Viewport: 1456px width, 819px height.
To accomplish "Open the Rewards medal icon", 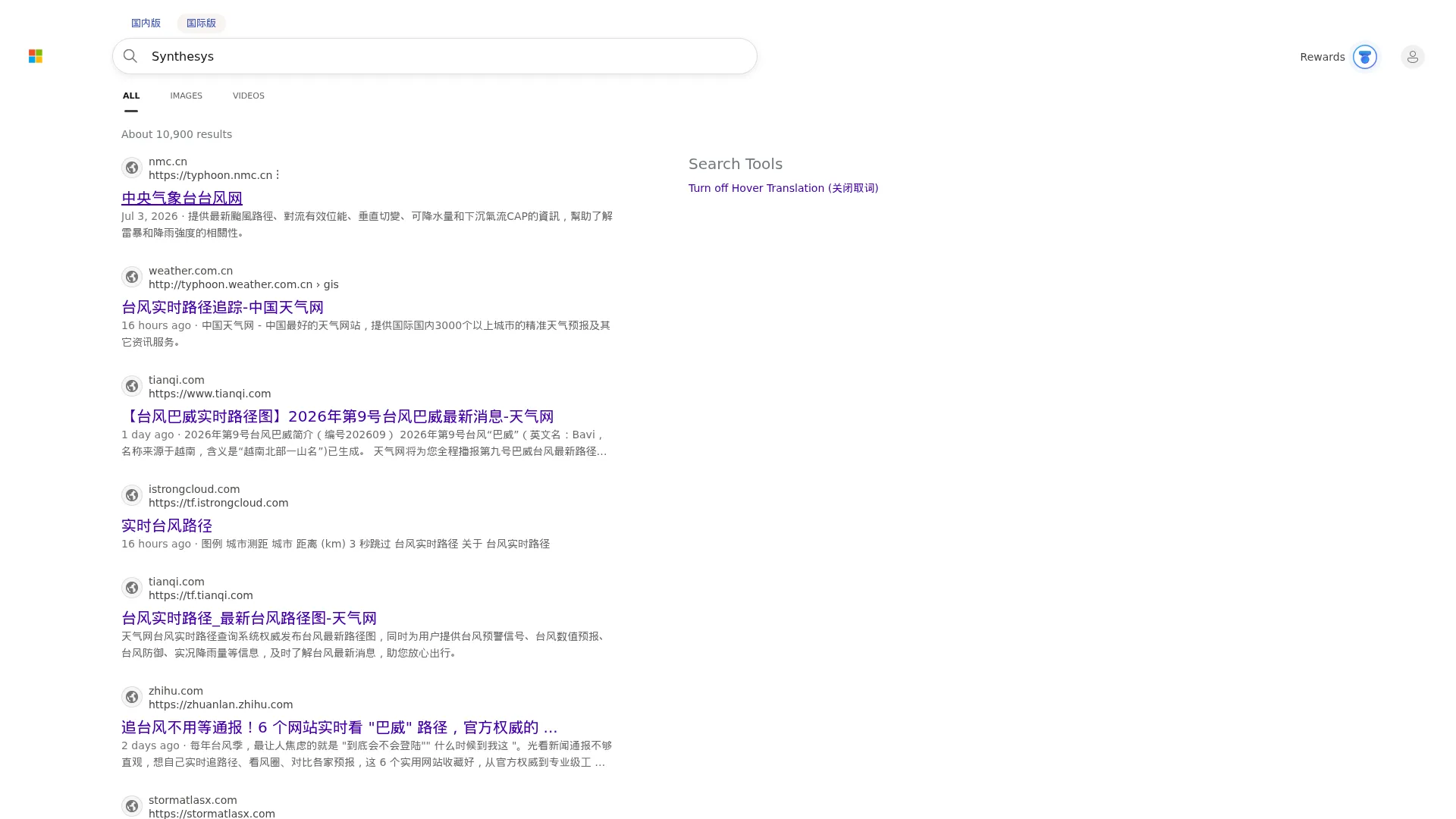I will [x=1364, y=57].
